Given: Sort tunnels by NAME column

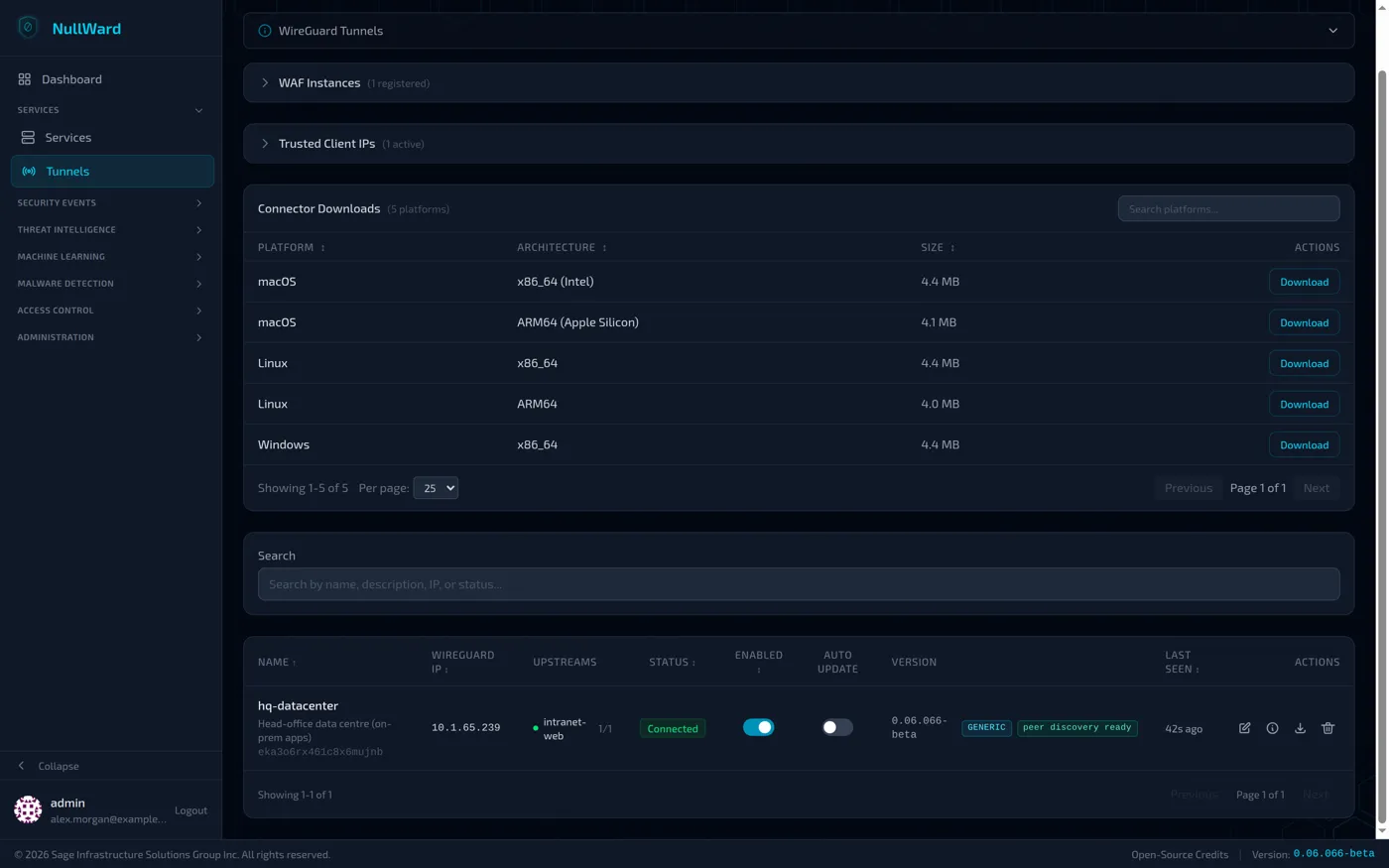Looking at the screenshot, I should (x=277, y=662).
